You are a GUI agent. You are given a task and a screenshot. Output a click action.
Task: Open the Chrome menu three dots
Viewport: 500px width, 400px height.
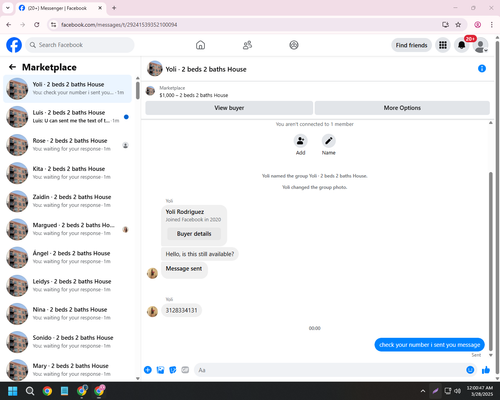point(491,25)
